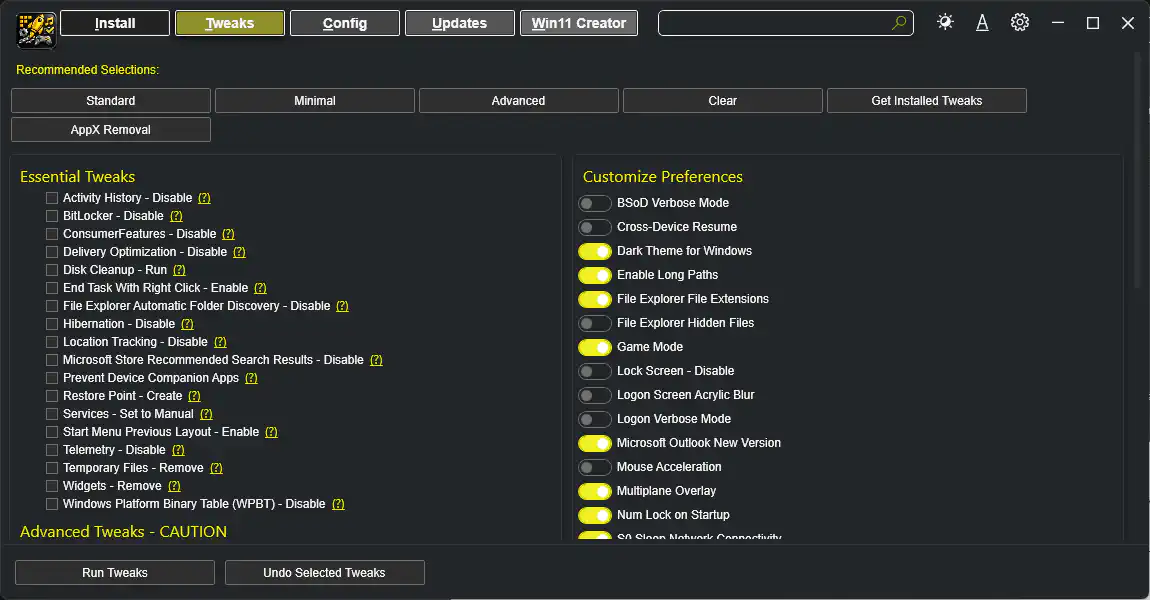Enable Cross-Device Resume toggle
Screen dimensions: 1150x600
coord(595,227)
